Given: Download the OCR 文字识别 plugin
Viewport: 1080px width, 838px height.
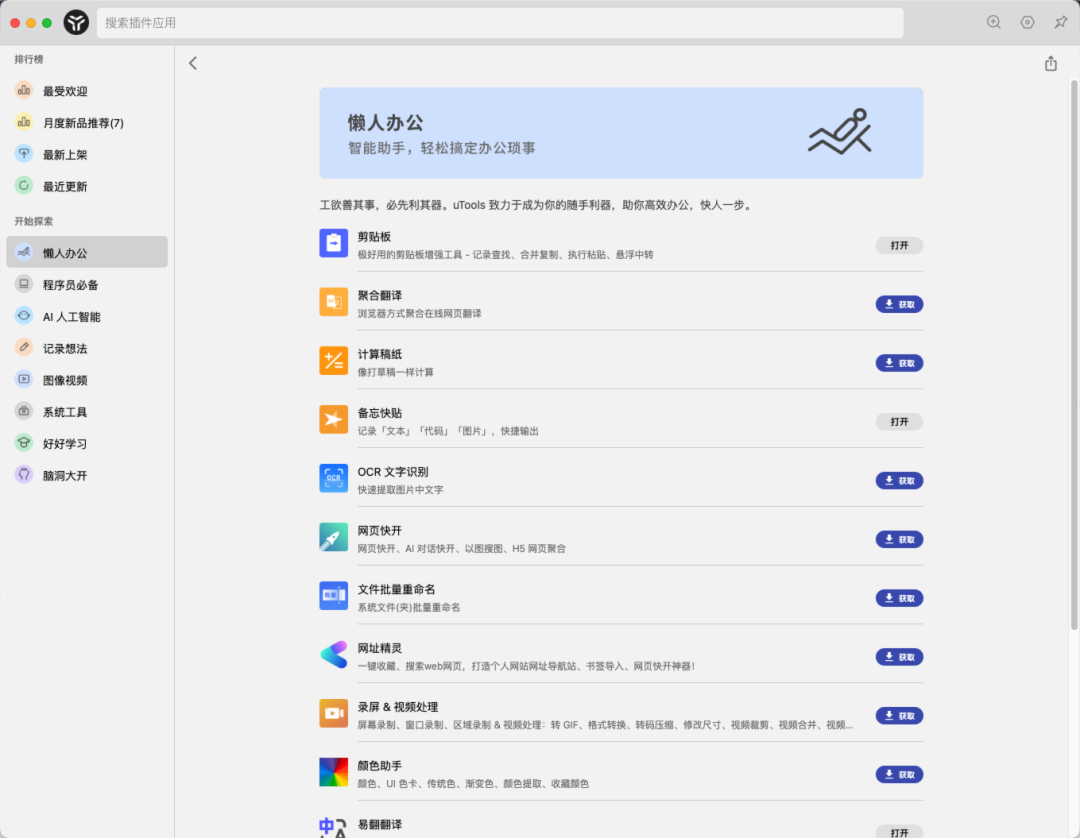Looking at the screenshot, I should coord(899,481).
